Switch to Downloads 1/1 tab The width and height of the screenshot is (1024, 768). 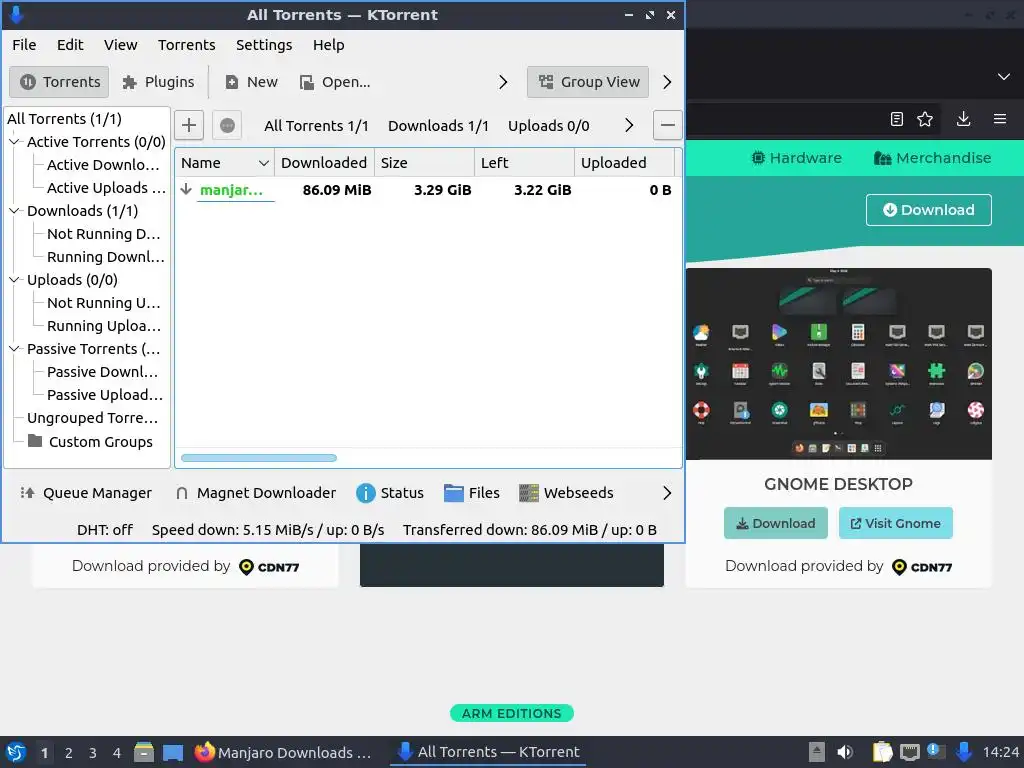[x=438, y=125]
